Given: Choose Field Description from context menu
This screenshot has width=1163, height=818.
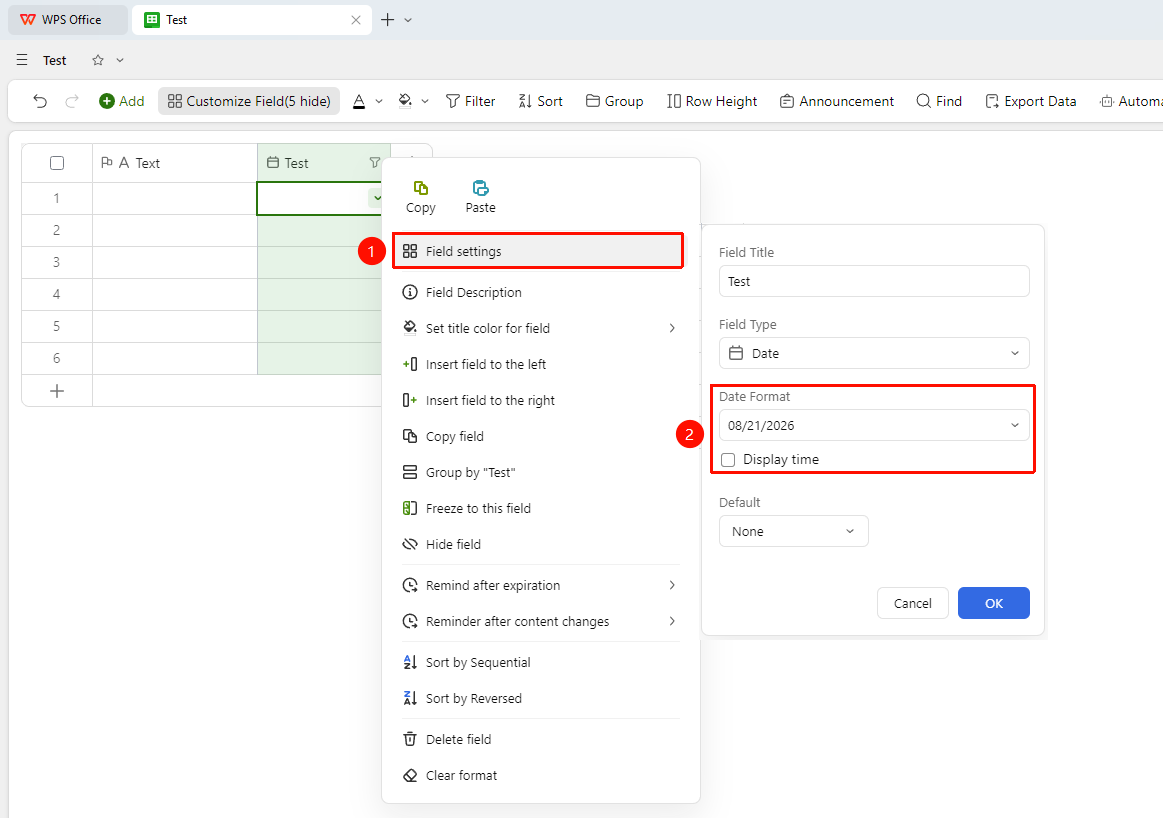Looking at the screenshot, I should 541,292.
